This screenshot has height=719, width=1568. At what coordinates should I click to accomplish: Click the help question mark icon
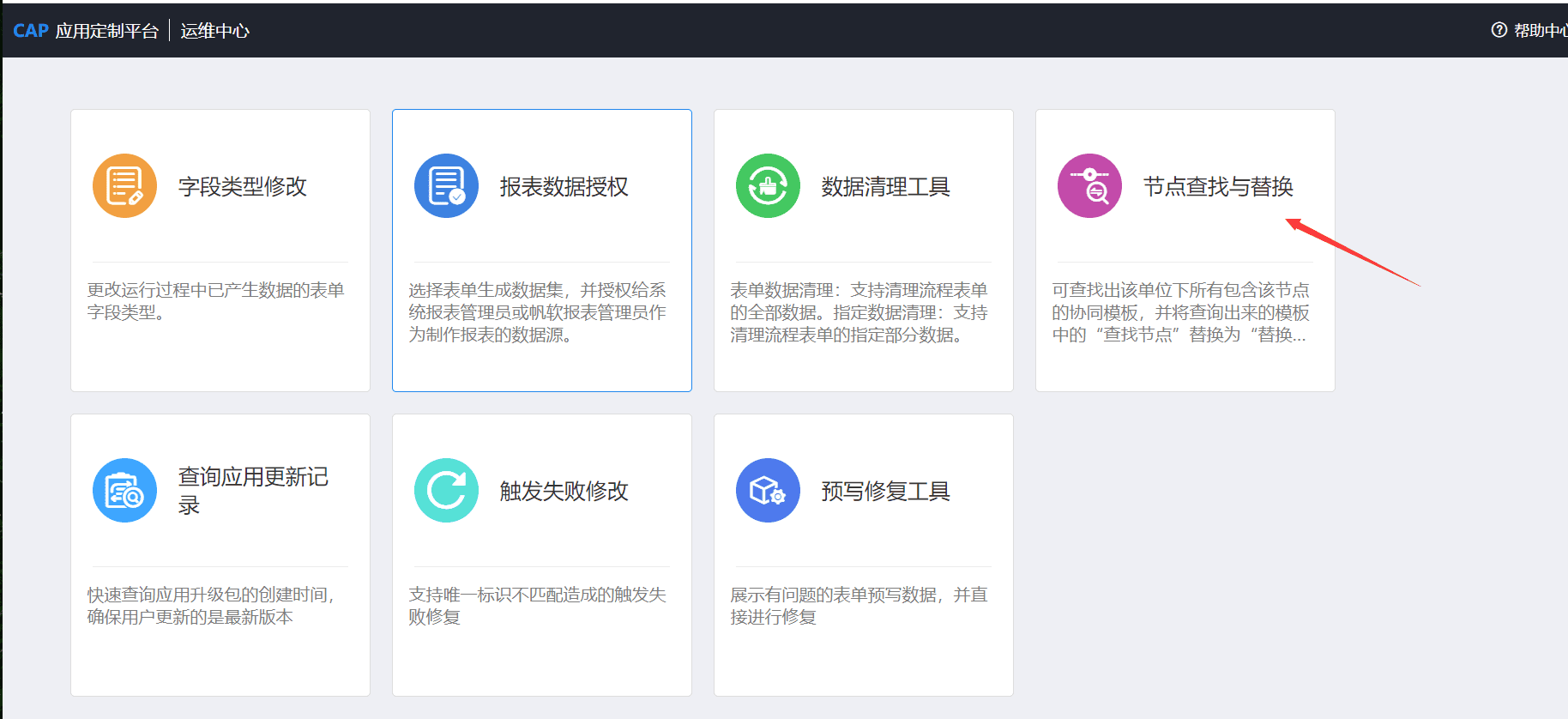pyautogui.click(x=1499, y=30)
